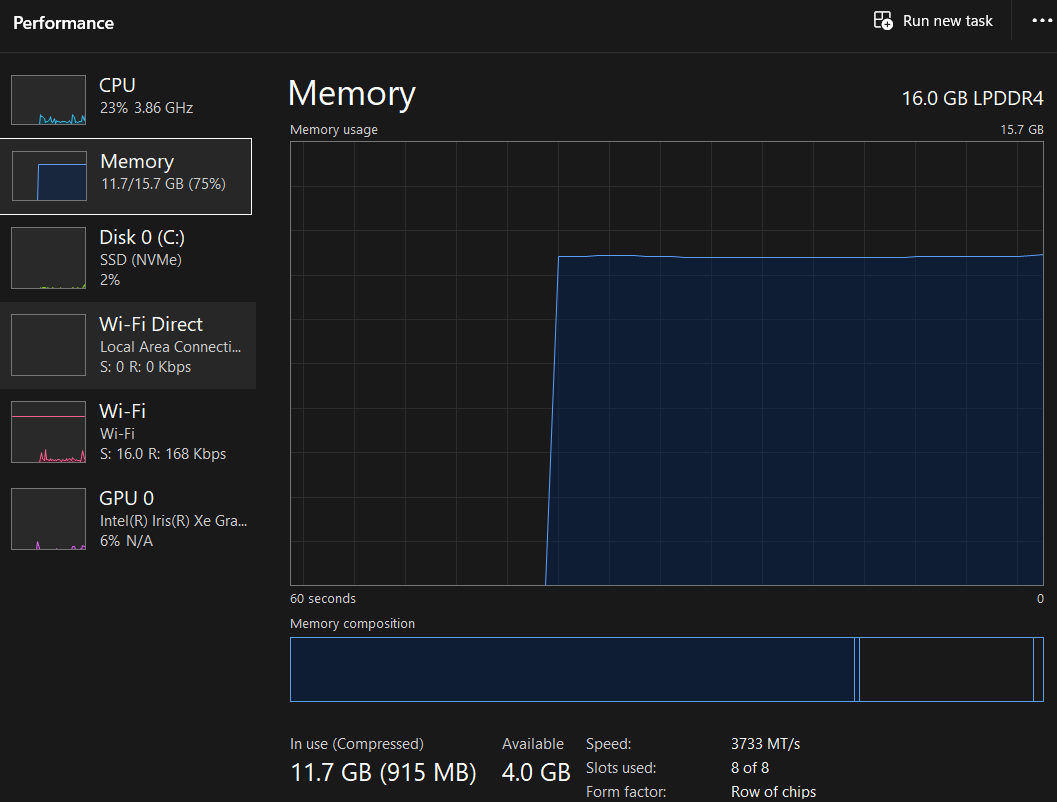Click the Available label
Viewport: 1057px width, 802px height.
pos(533,743)
